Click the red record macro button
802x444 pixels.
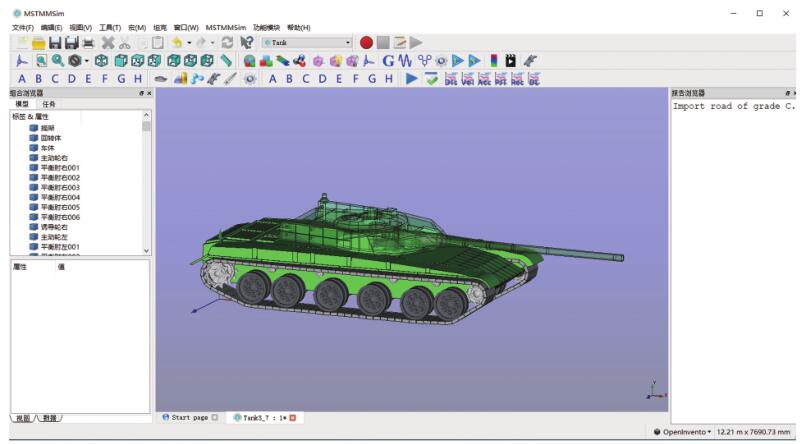coord(366,43)
